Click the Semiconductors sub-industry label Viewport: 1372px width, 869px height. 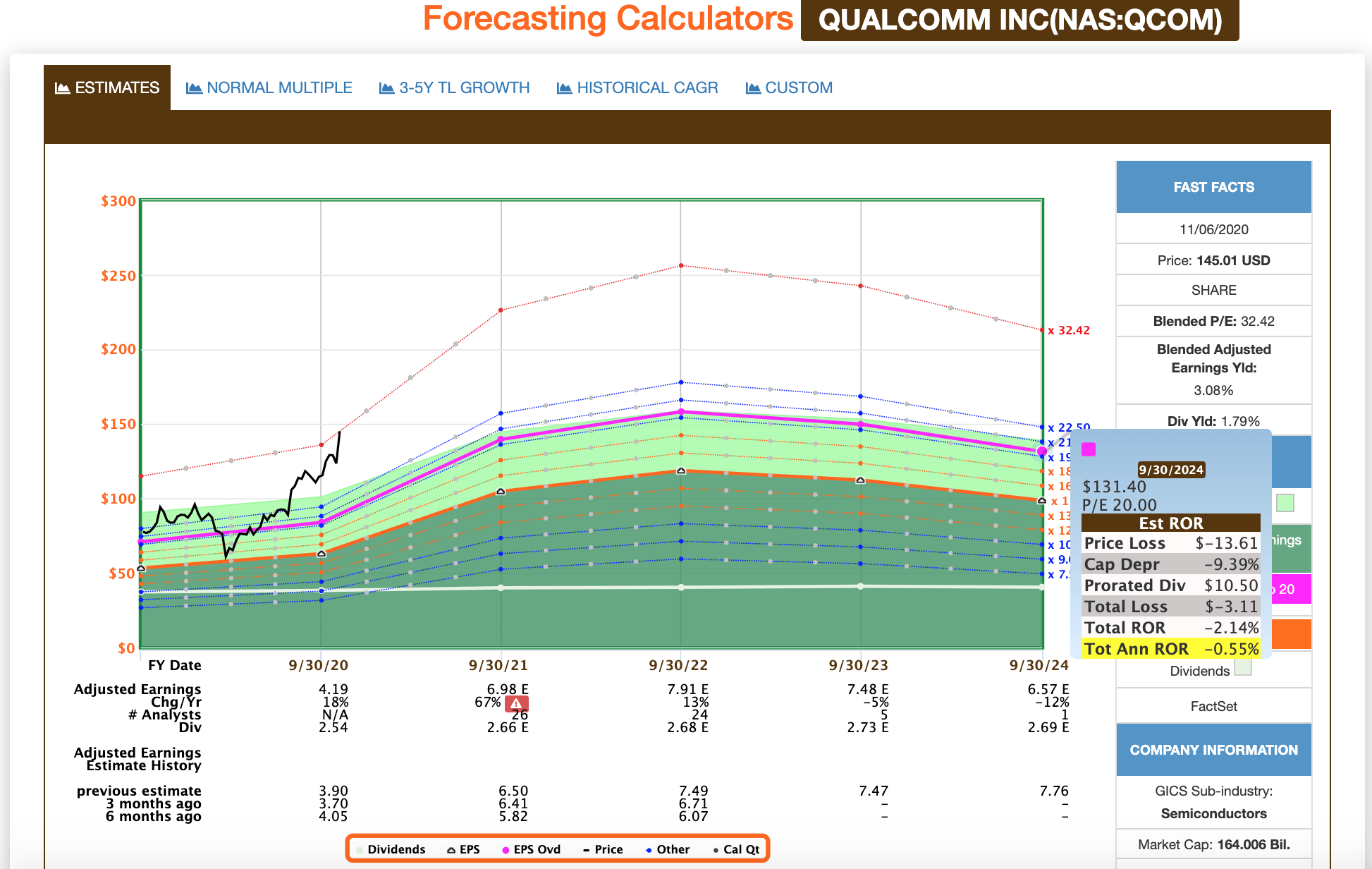click(x=1213, y=813)
